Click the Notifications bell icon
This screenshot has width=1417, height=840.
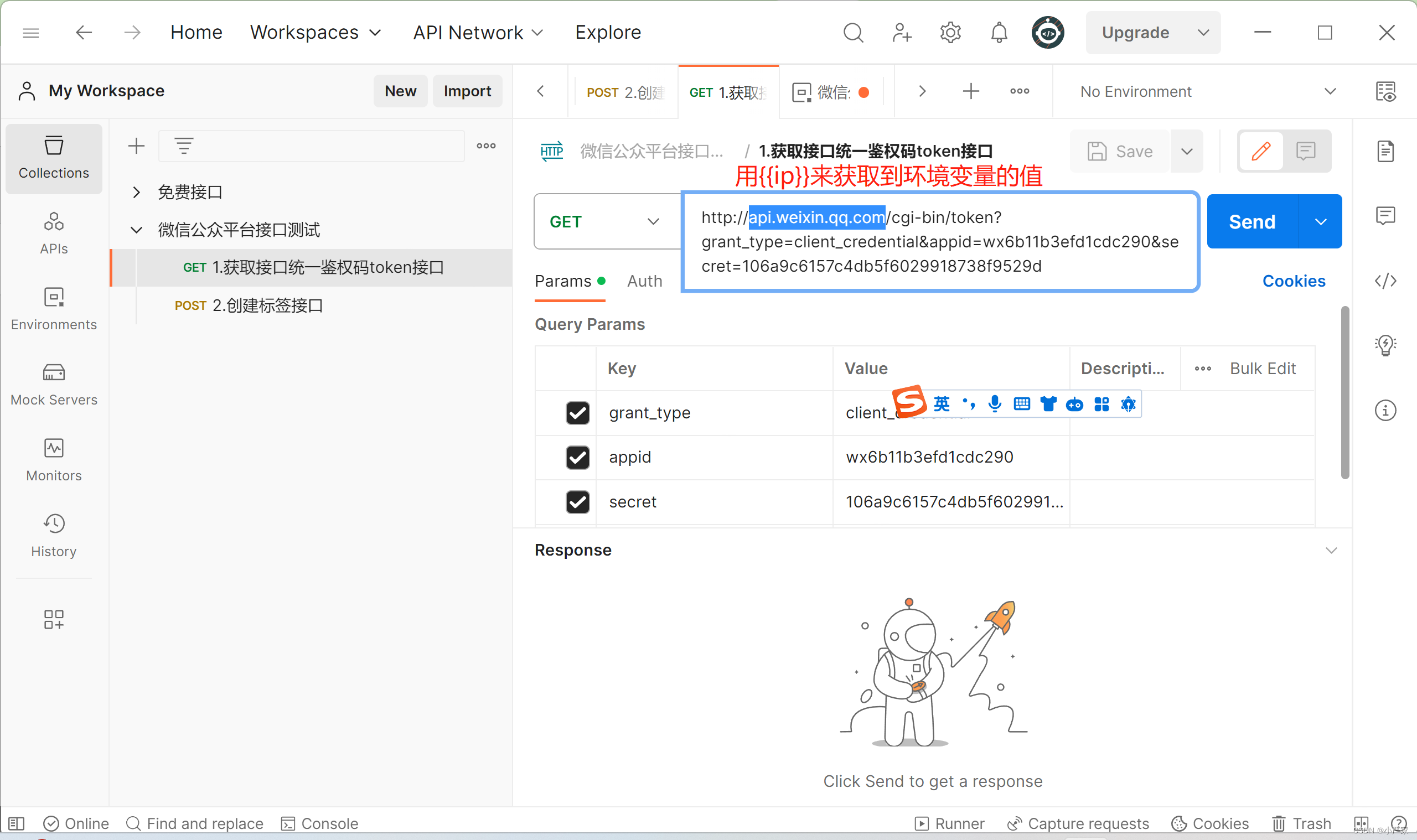point(998,31)
